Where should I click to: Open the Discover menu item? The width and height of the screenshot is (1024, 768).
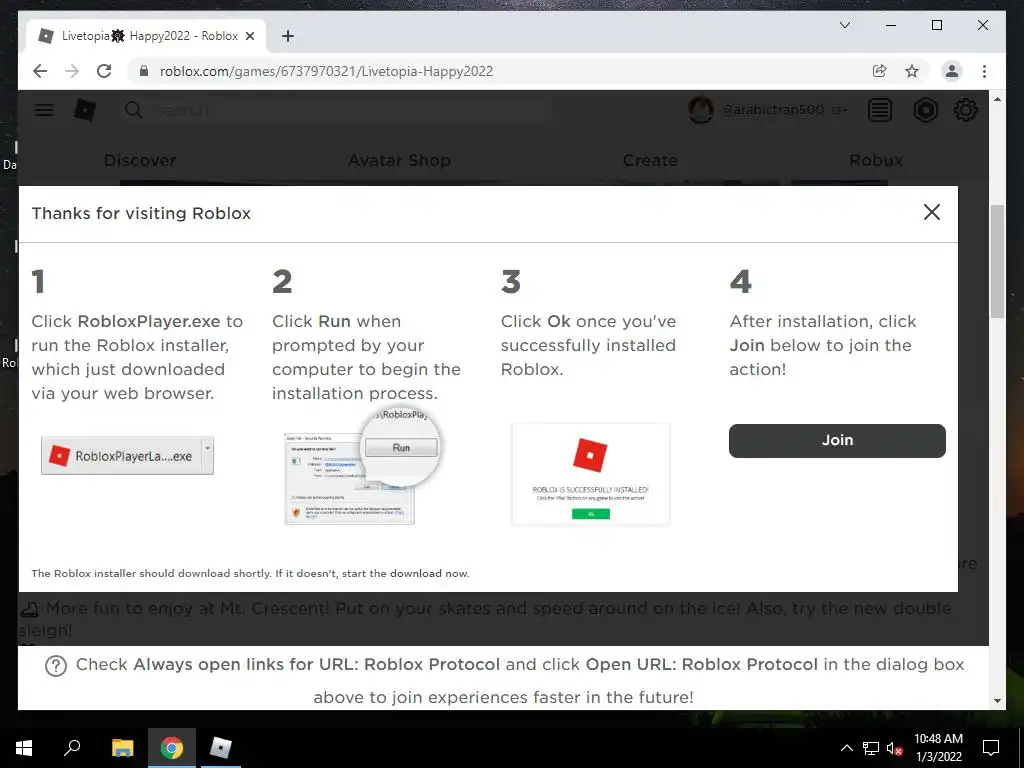140,160
